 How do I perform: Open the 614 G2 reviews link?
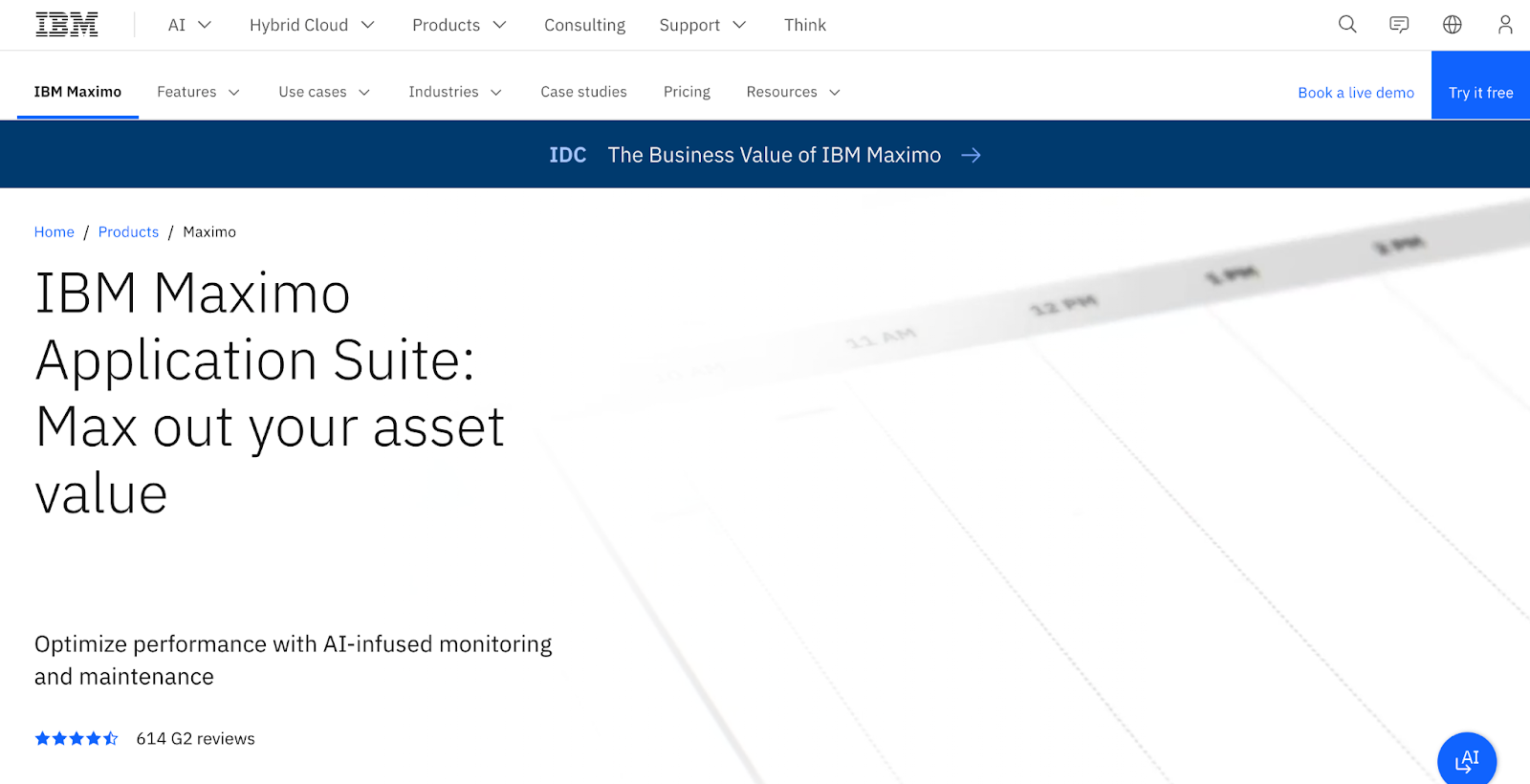click(x=195, y=738)
